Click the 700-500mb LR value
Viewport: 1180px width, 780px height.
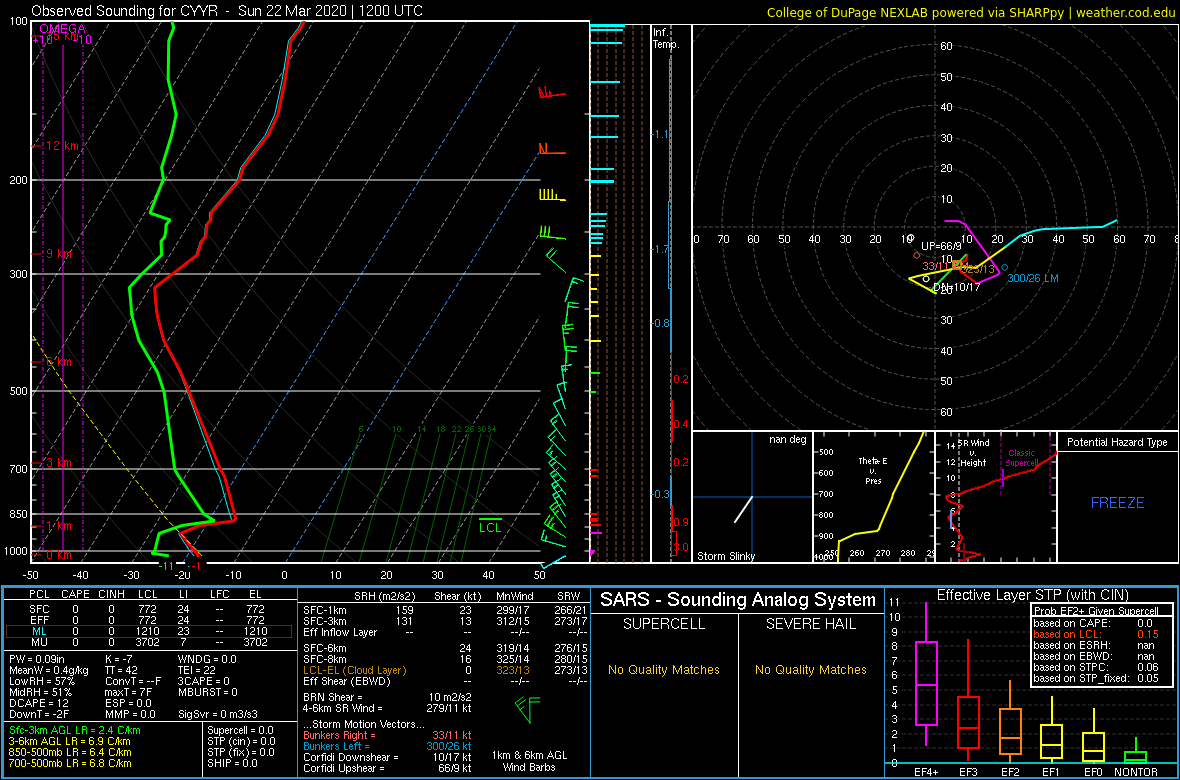pos(70,763)
